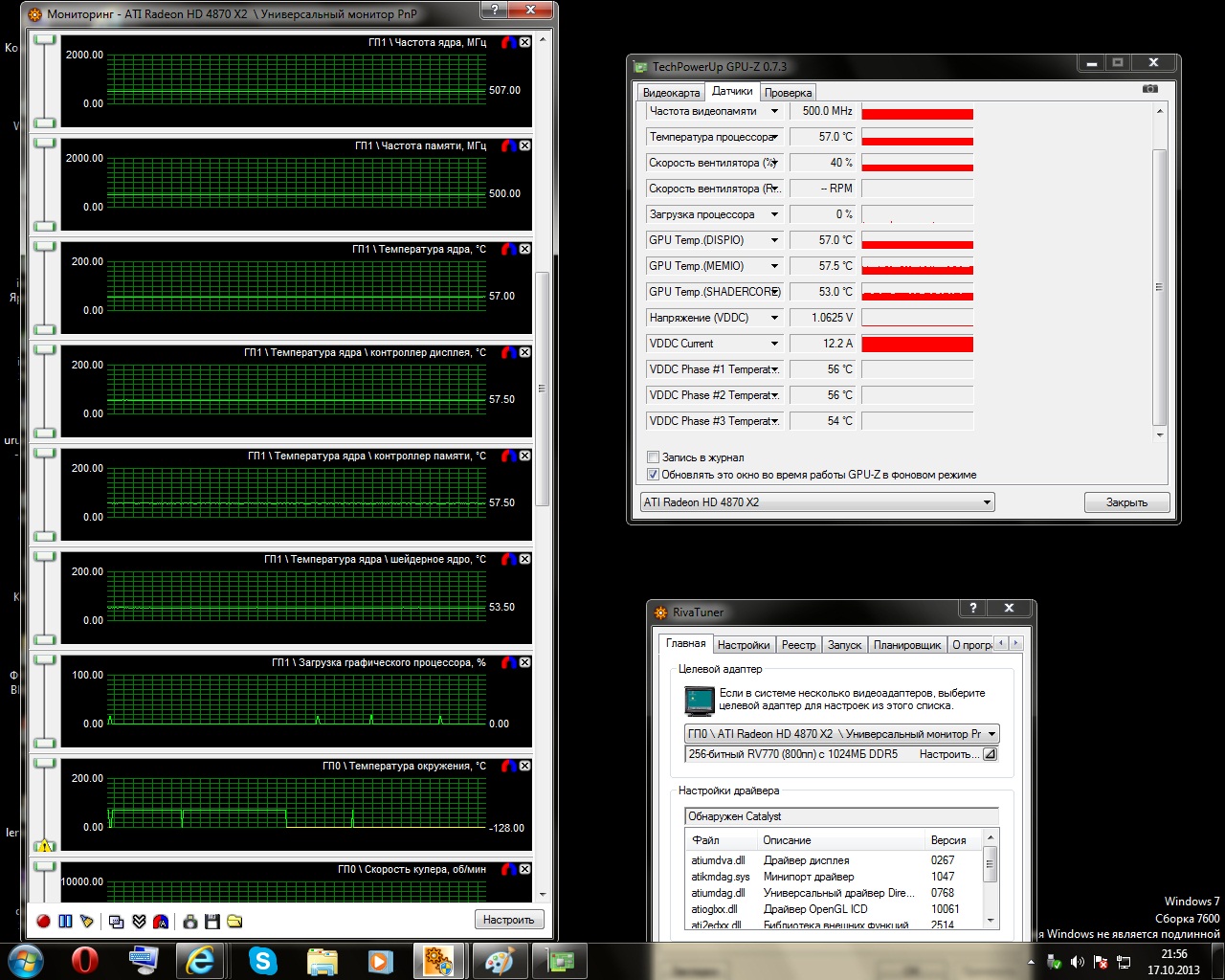Open dropdown for VDDC Current sensor
Image resolution: width=1225 pixels, height=980 pixels.
(774, 344)
